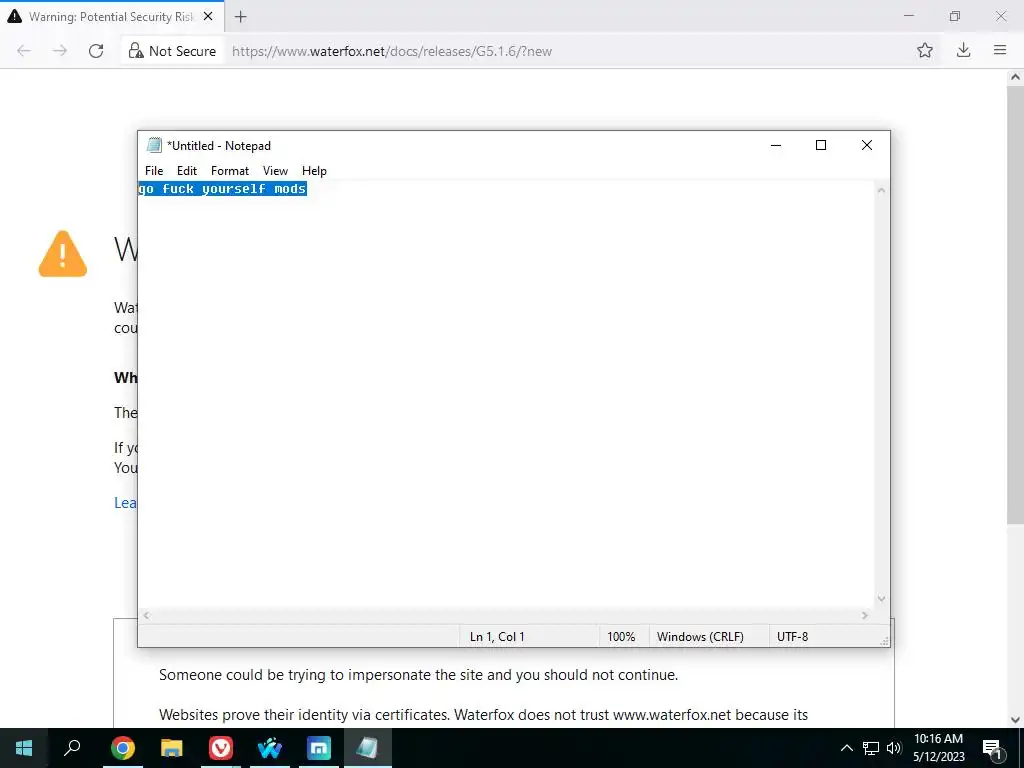Close the Notepad window

pos(867,145)
